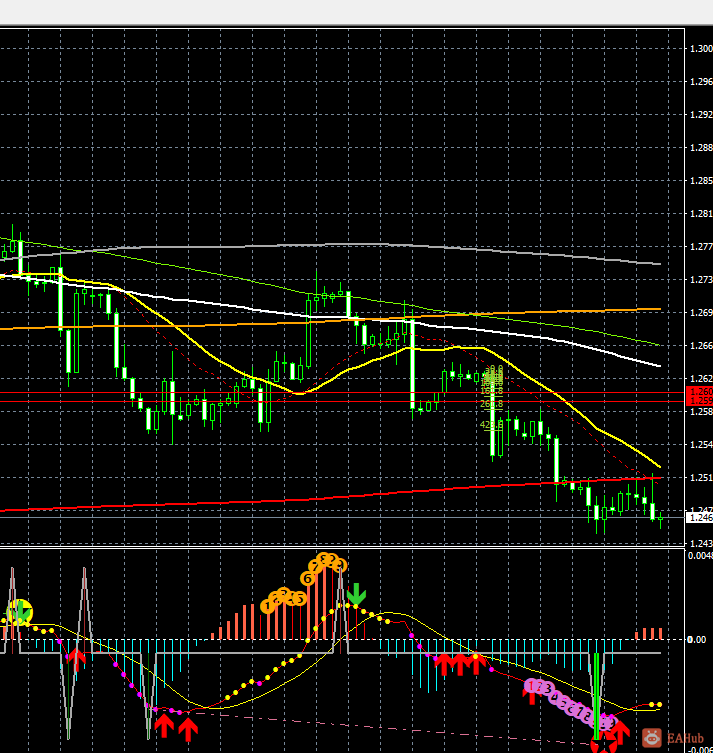713x753 pixels.
Task: Click the 1.296 price scale value
Action: (x=701, y=82)
